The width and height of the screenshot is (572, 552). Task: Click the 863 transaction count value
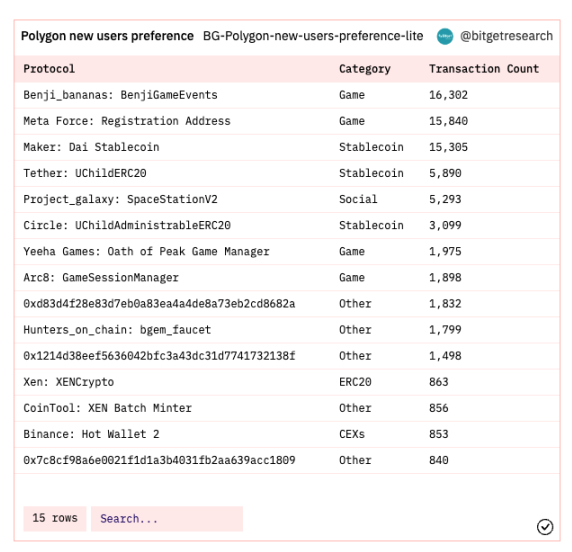tap(438, 382)
